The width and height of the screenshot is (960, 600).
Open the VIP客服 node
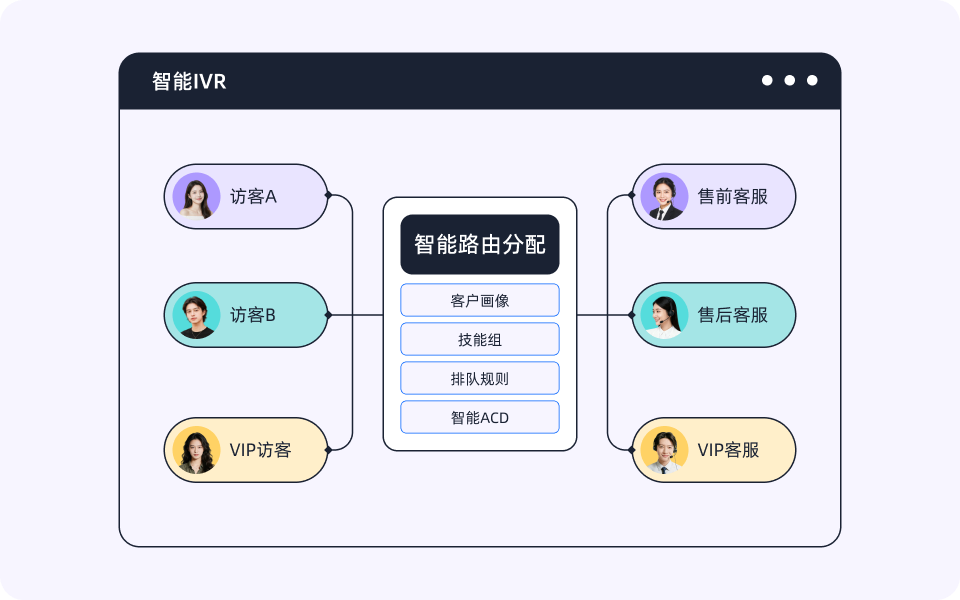(713, 450)
